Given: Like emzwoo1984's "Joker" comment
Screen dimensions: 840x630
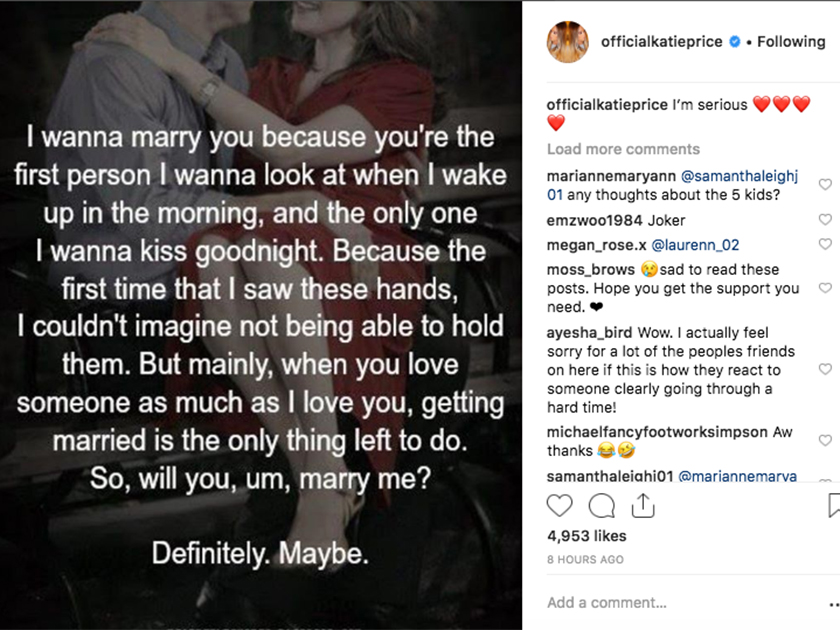Looking at the screenshot, I should pos(825,220).
